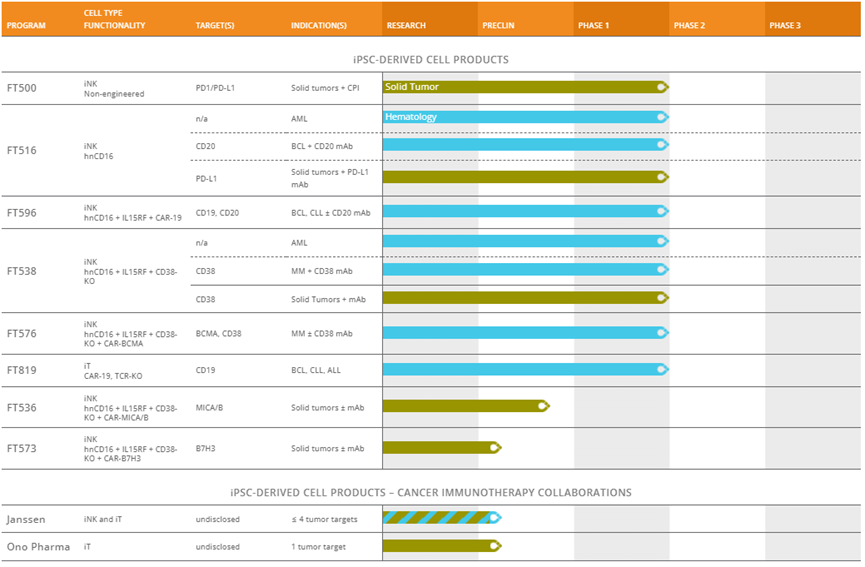Click arrow tip of FT500 progress bar
The height and width of the screenshot is (567, 865).
(663, 87)
